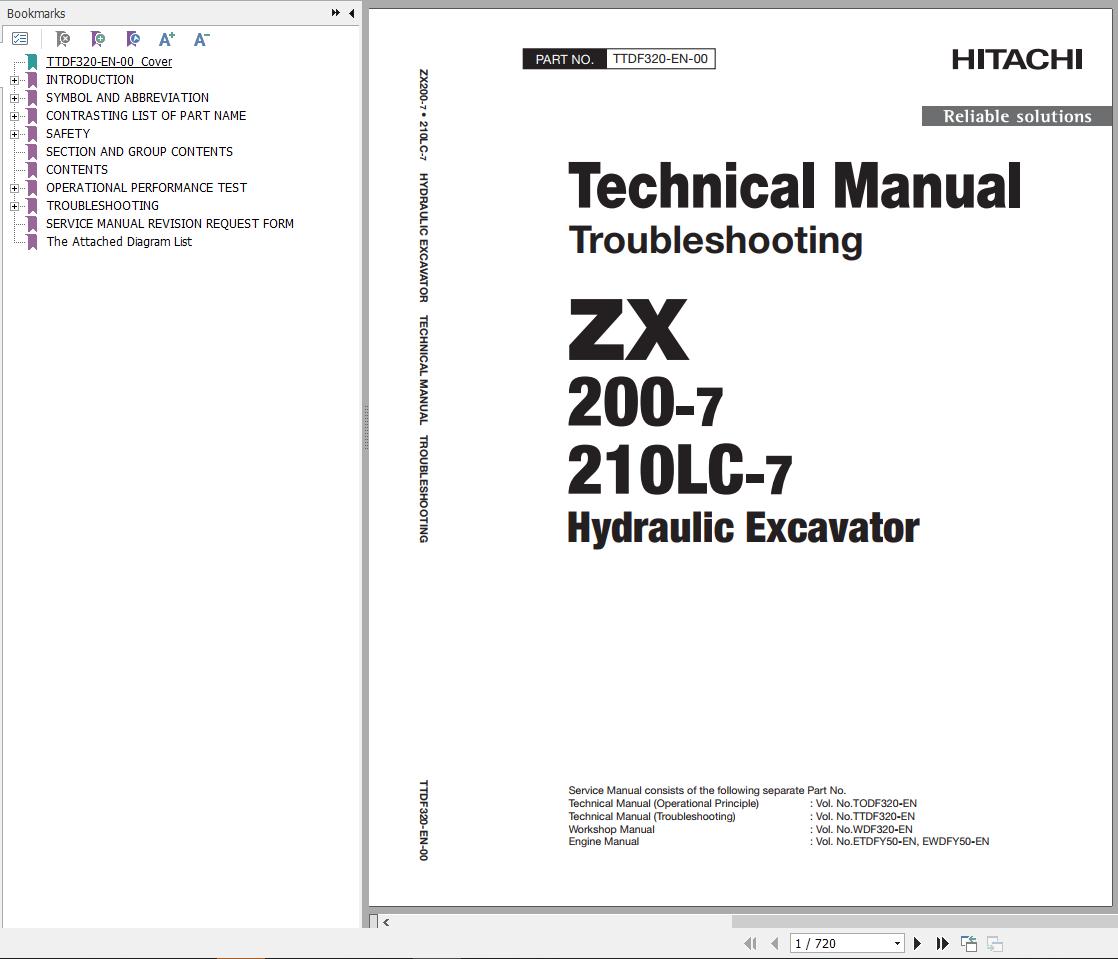
Task: Select the CONTENTS bookmark entry
Action: (76, 169)
